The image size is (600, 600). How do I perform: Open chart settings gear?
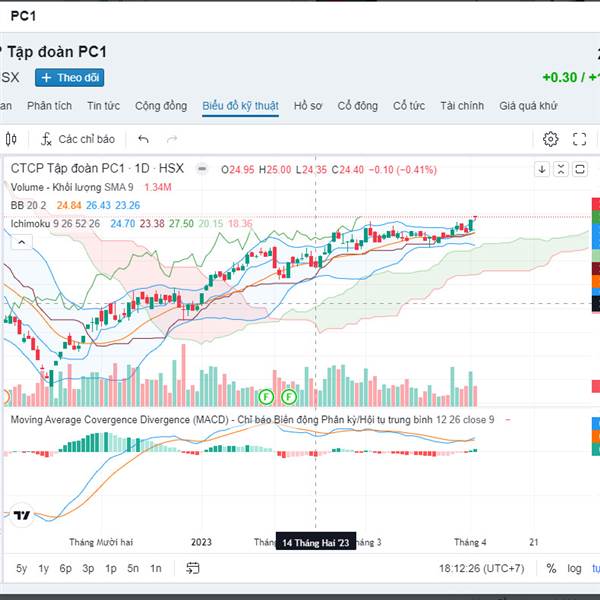(x=550, y=139)
